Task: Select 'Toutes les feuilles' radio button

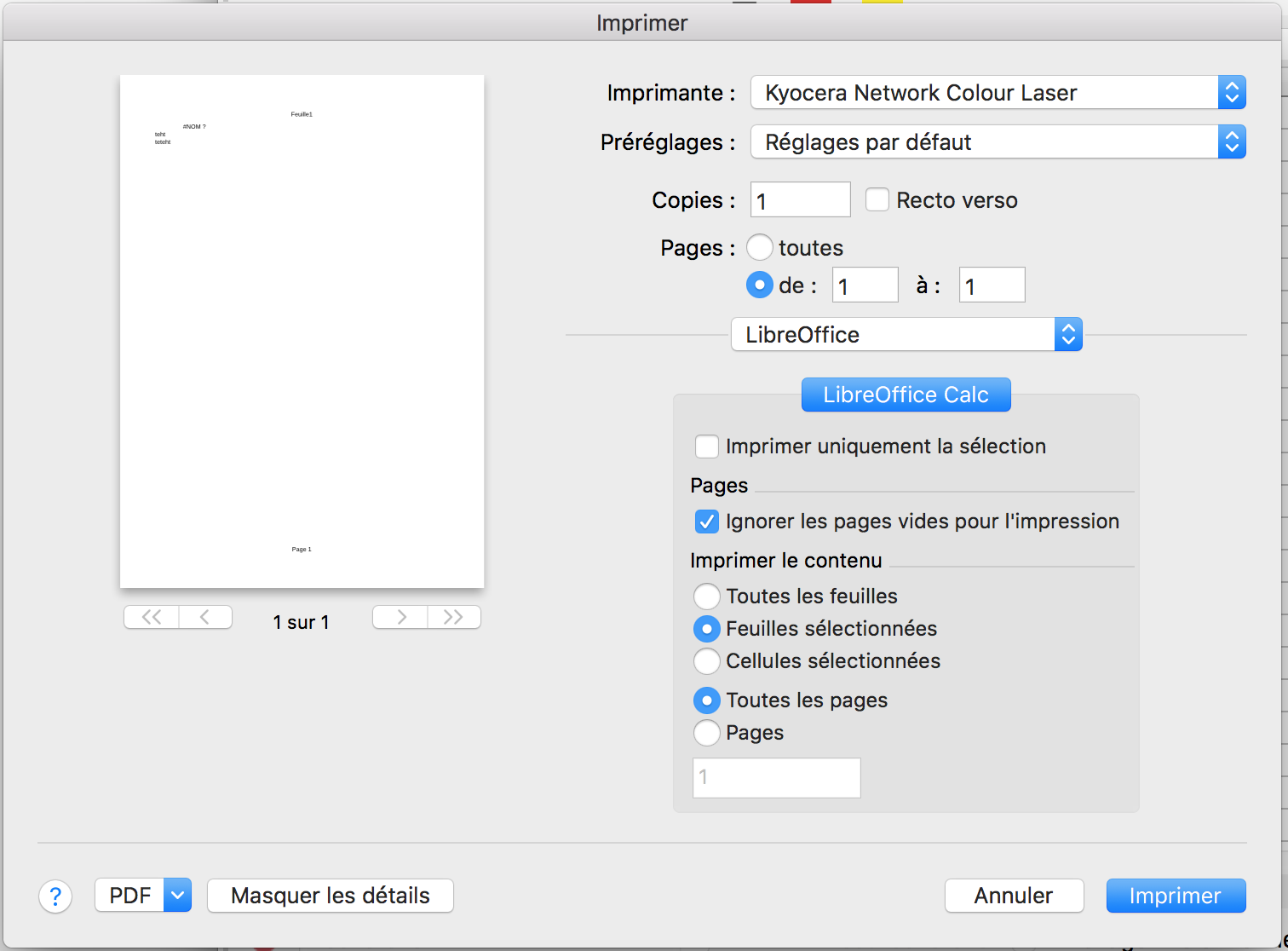Action: click(707, 597)
